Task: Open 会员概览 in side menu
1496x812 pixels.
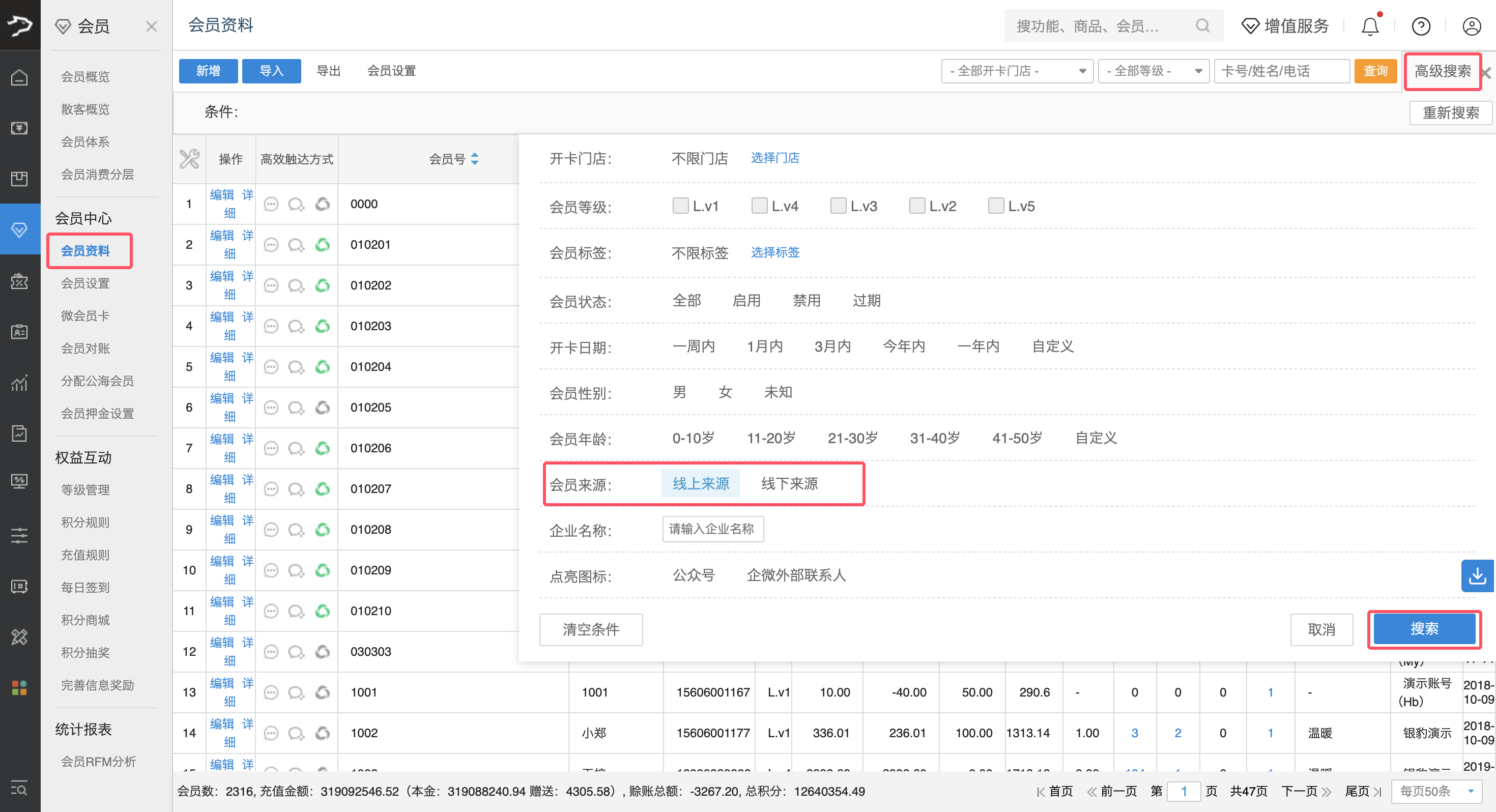Action: coord(85,77)
